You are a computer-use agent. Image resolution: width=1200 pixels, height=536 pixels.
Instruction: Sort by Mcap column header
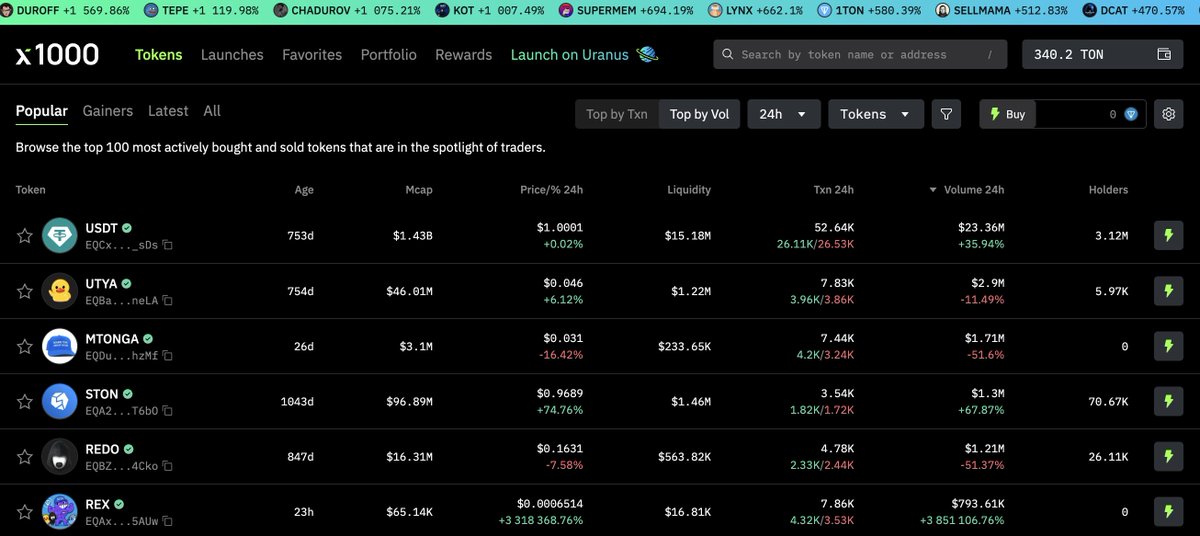420,190
